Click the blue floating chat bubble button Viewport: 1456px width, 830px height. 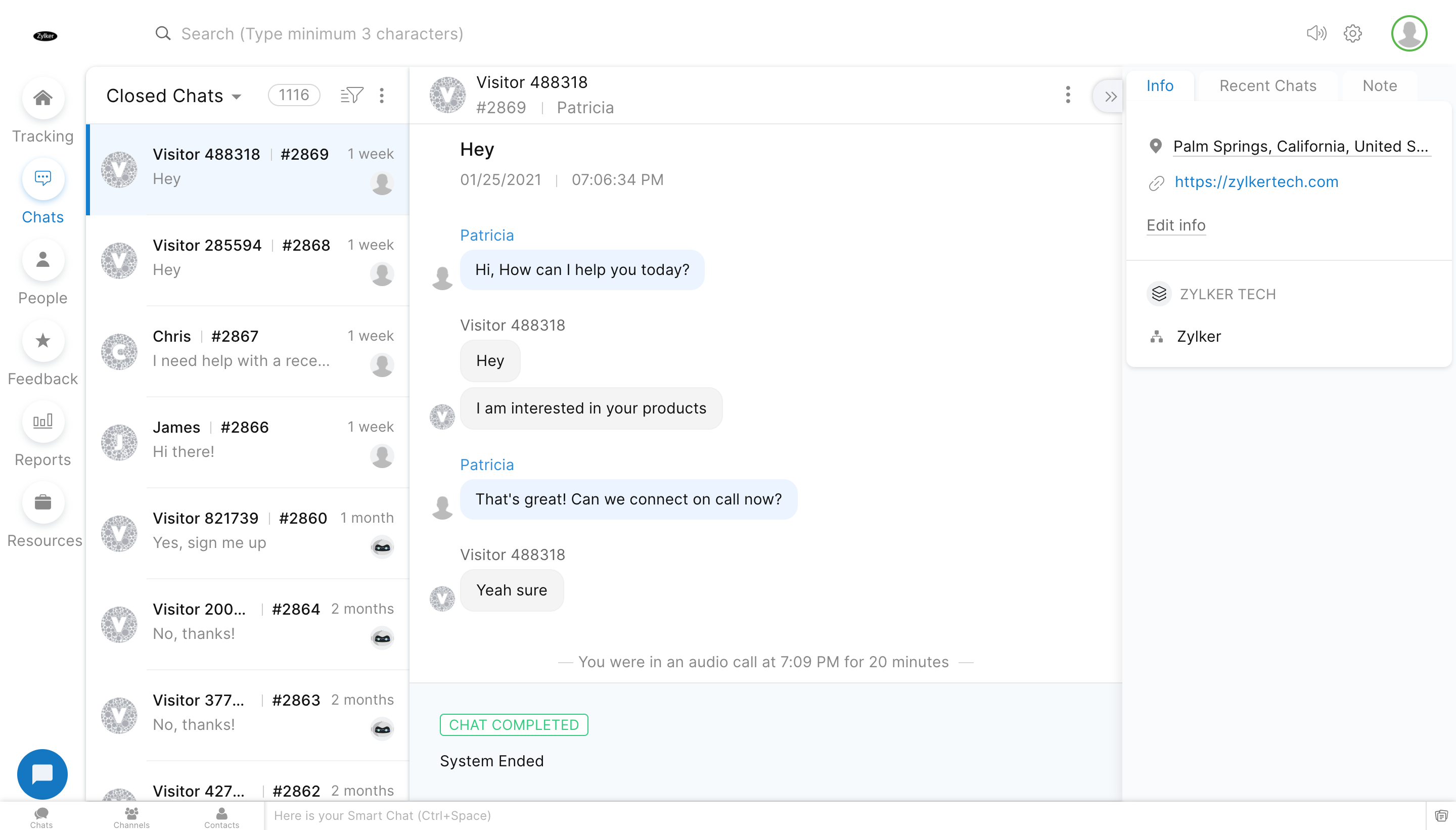(x=42, y=773)
